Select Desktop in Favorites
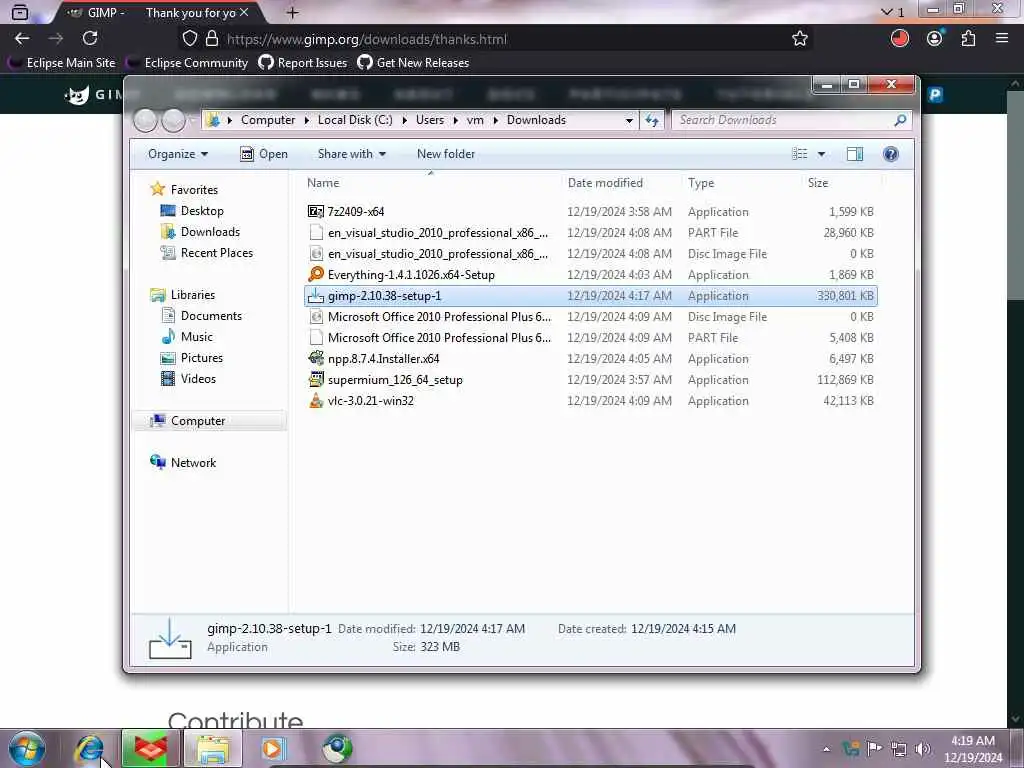Viewport: 1024px width, 768px height. (x=192, y=211)
